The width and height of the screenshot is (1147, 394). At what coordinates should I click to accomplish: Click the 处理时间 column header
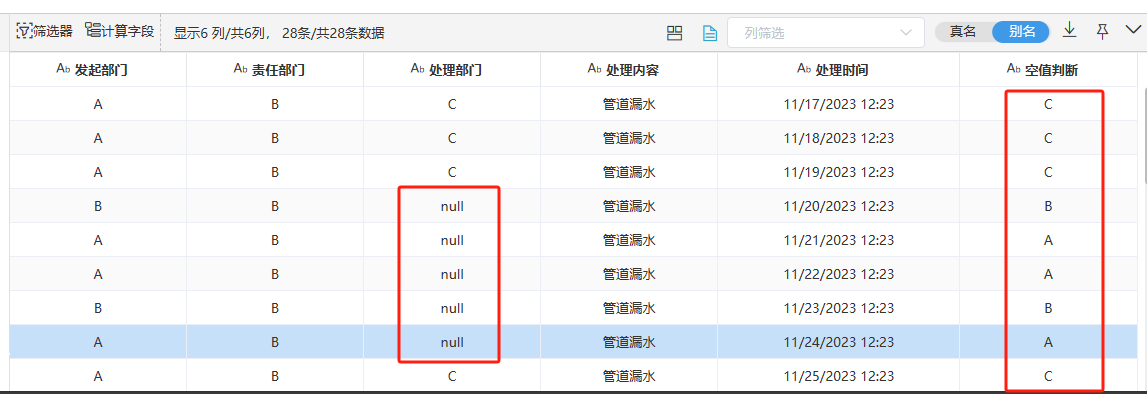point(838,70)
